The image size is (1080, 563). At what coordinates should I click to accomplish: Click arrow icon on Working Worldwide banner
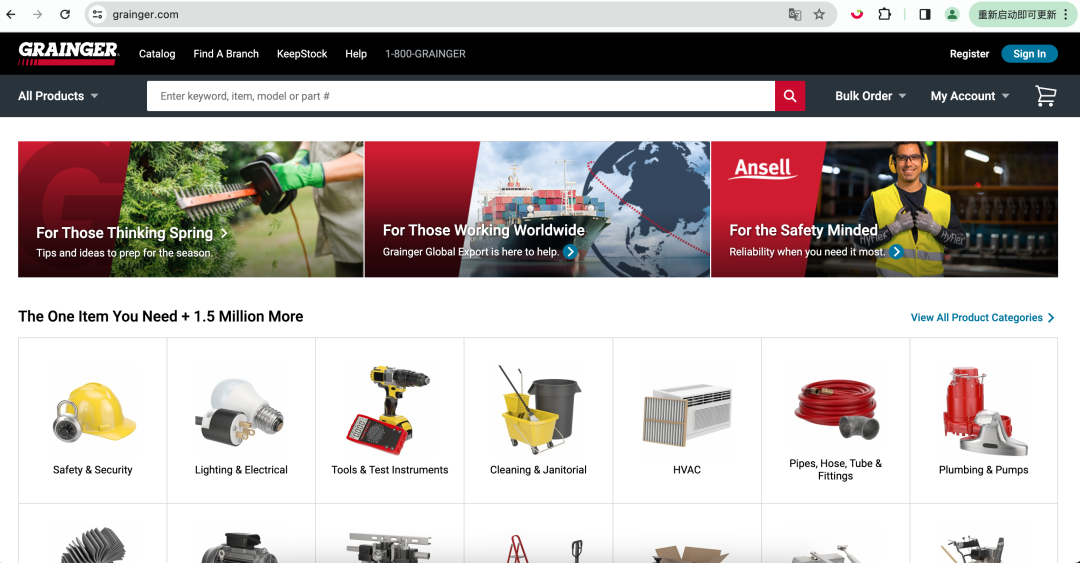(570, 252)
